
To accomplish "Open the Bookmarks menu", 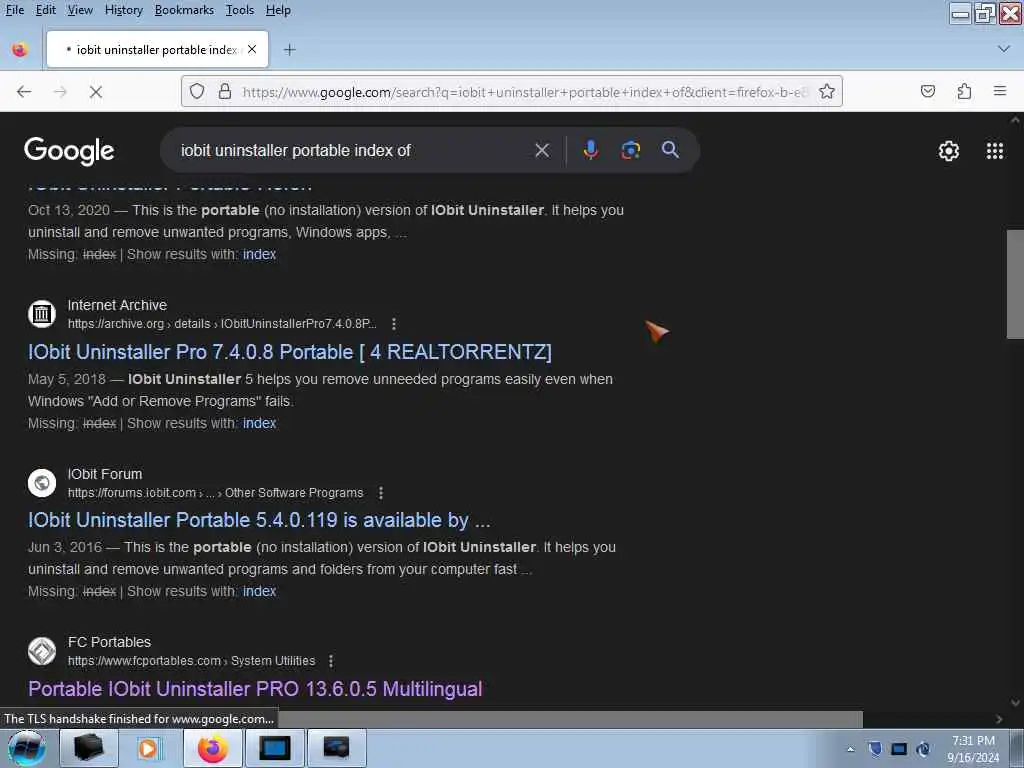I will (x=184, y=10).
